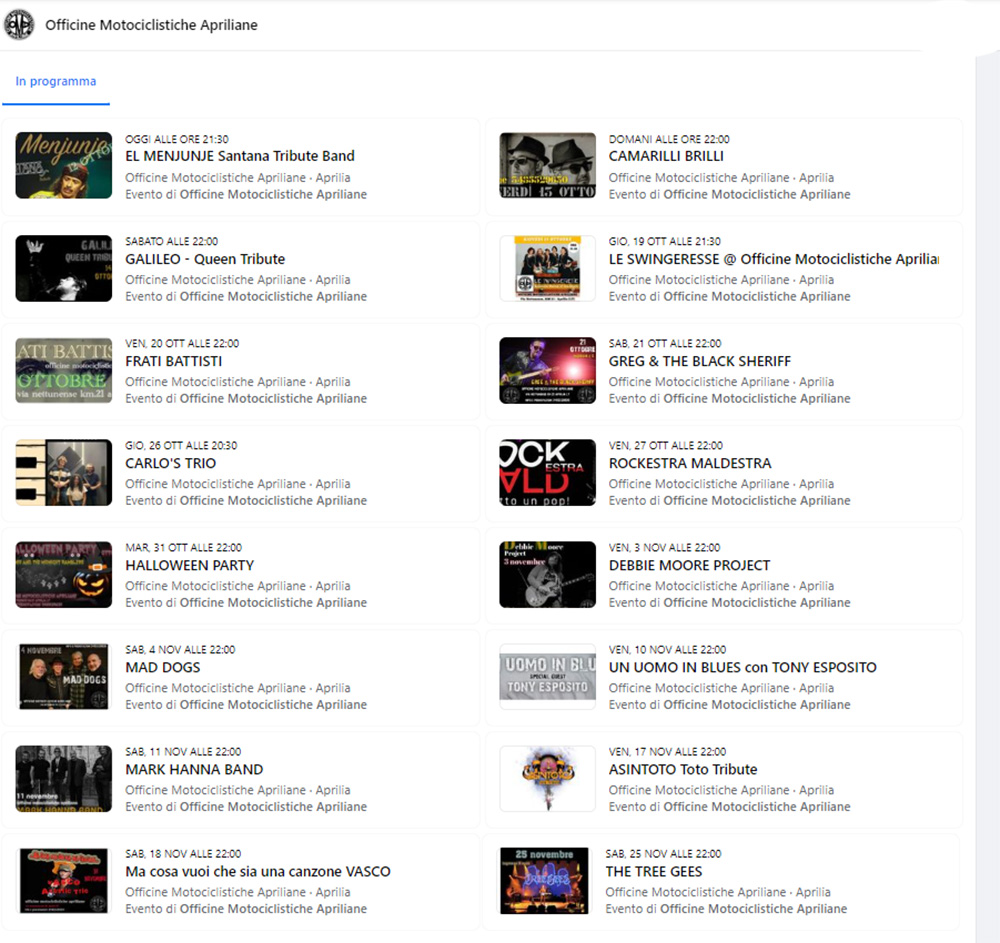Open the ROCKESTRA MALDESTRA event link
Screen dimensions: 1000x943
pyautogui.click(x=689, y=463)
